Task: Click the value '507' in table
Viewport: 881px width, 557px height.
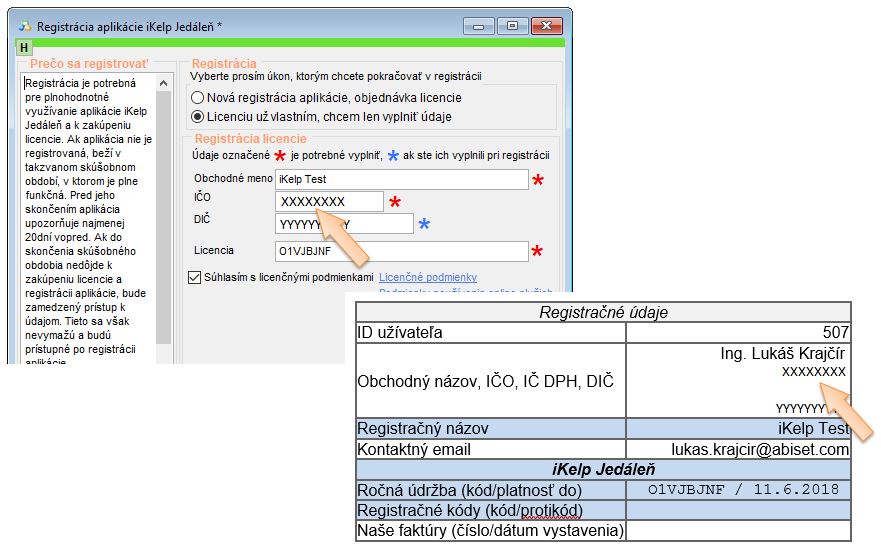Action: [835, 332]
